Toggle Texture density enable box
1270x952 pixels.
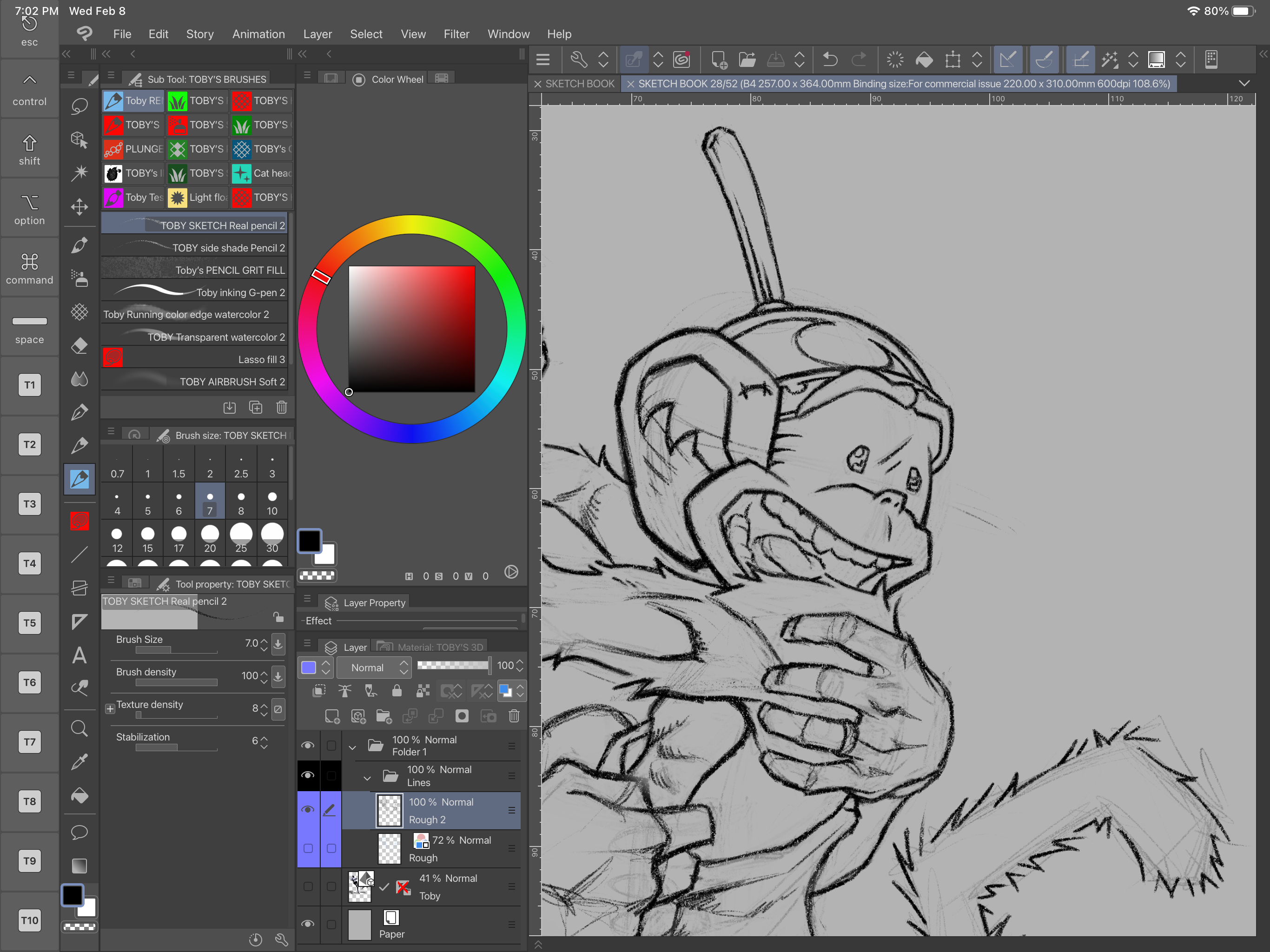(278, 709)
